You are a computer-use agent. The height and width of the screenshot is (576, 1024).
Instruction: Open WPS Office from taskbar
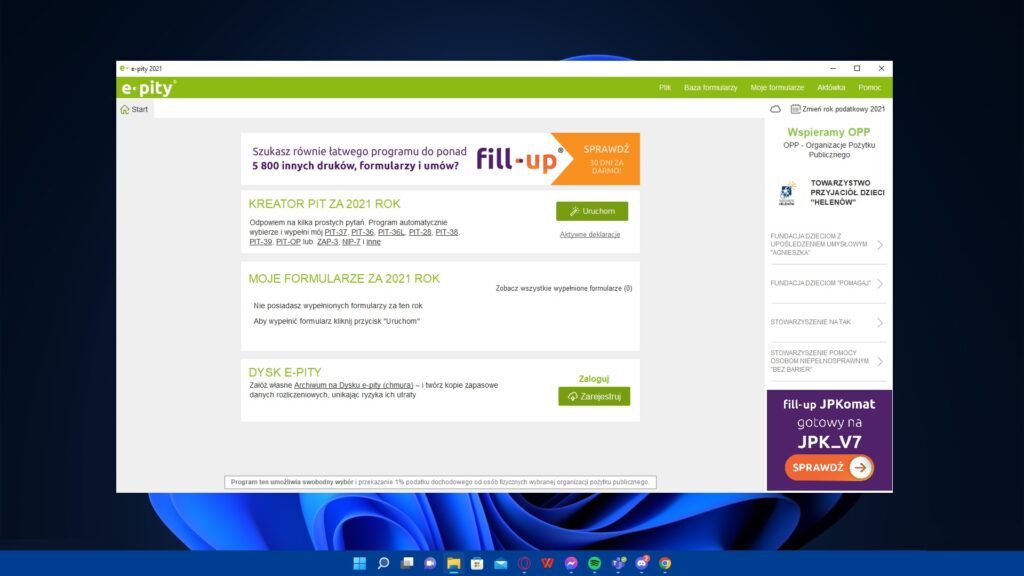coord(547,563)
